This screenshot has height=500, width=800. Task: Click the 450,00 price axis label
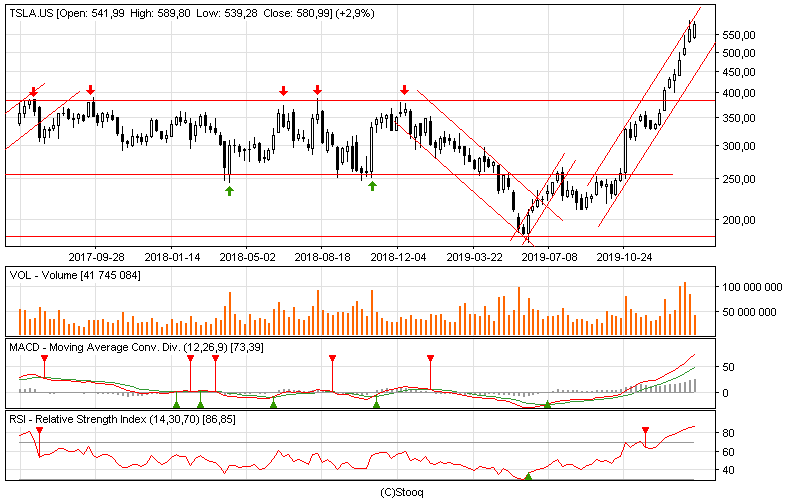(x=739, y=72)
